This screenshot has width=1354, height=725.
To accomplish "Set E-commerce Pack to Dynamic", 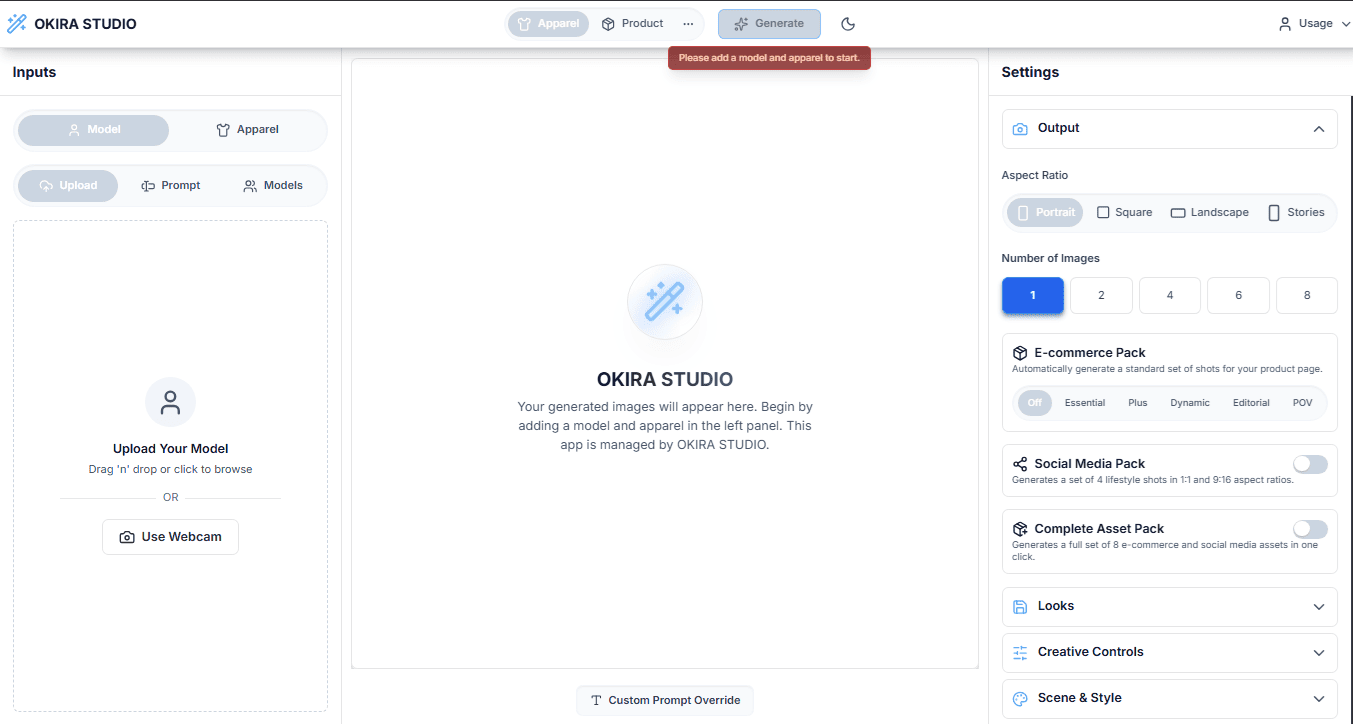I will (x=1190, y=403).
